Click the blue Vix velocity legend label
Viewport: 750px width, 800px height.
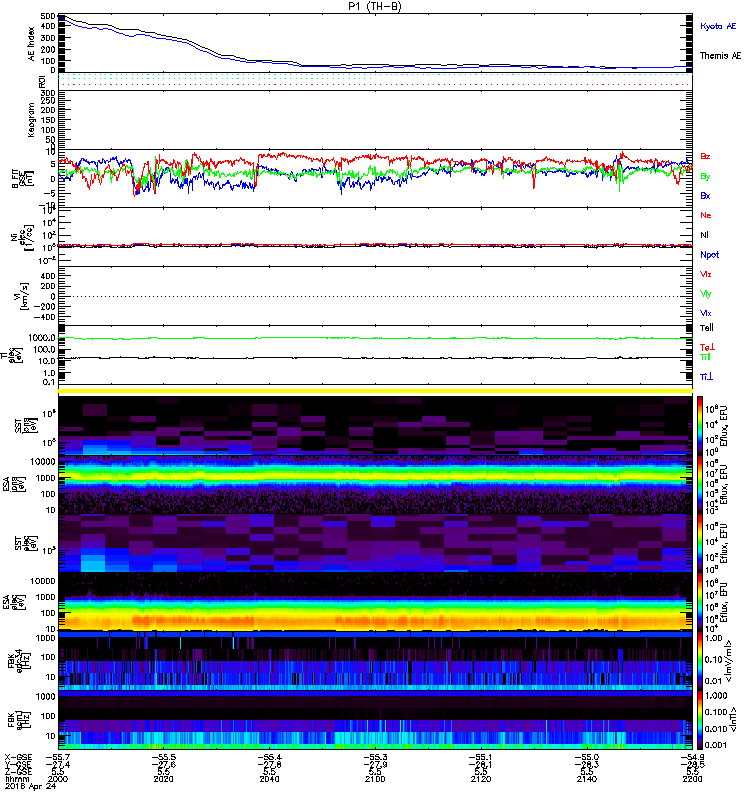706,313
